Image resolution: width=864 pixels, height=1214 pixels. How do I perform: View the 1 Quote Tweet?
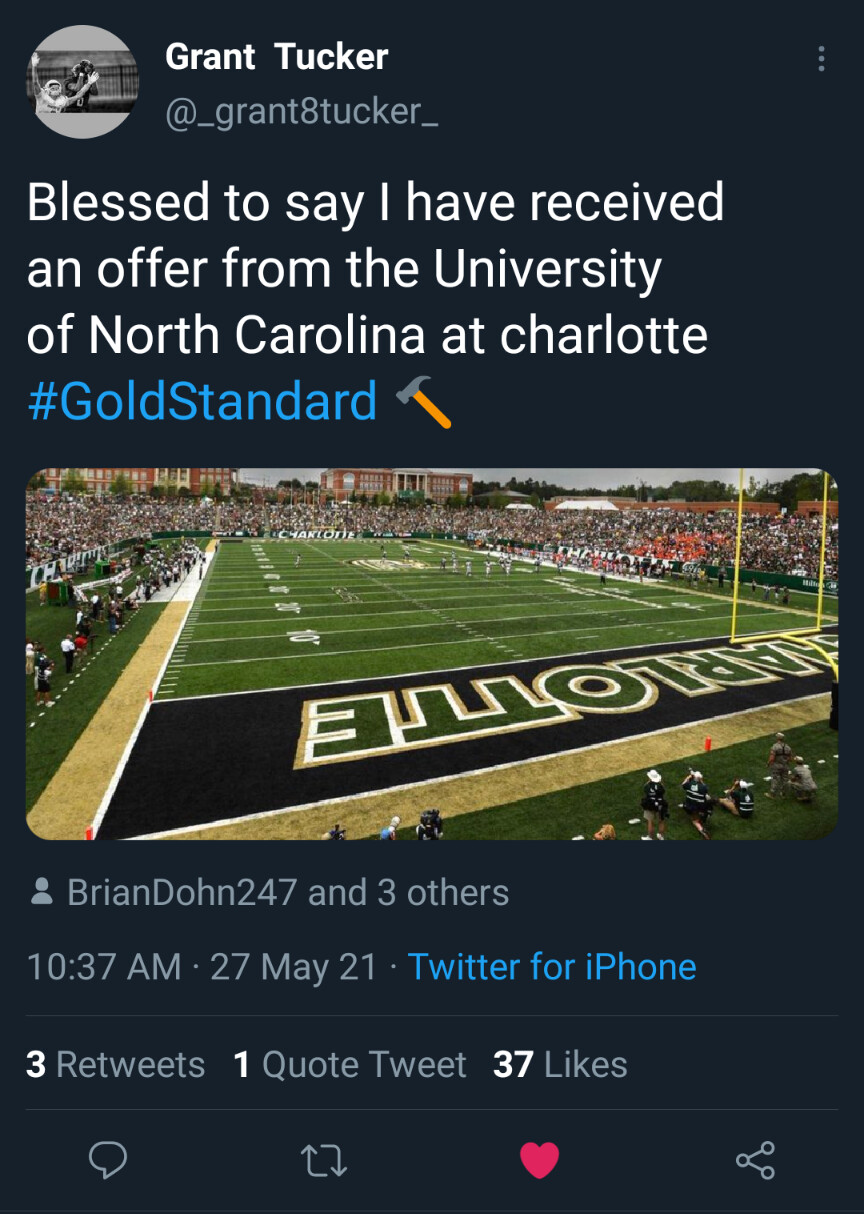click(x=349, y=1064)
